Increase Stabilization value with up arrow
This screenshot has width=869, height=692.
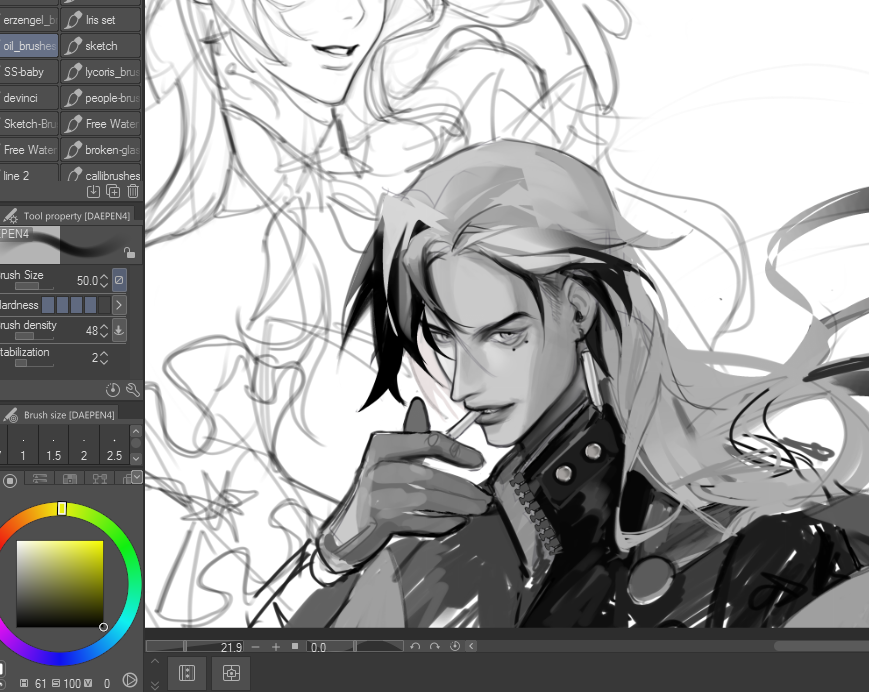pos(104,354)
